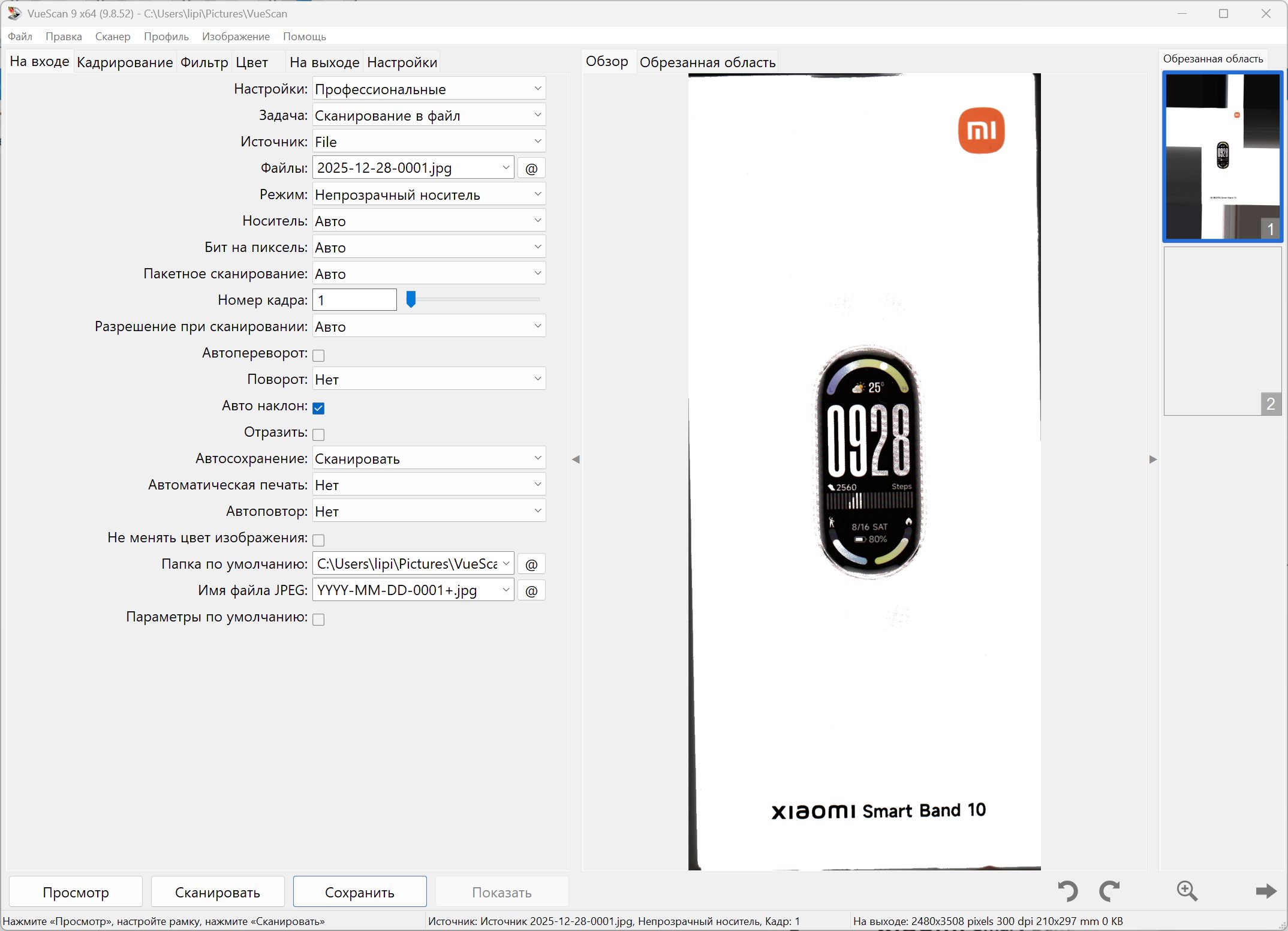Enable the Автопереворот checkbox
This screenshot has height=931, width=1288.
coord(319,355)
